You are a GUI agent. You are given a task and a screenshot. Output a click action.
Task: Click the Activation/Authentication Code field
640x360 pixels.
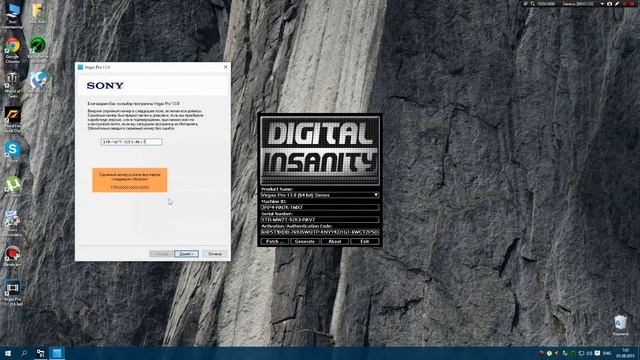pos(320,232)
